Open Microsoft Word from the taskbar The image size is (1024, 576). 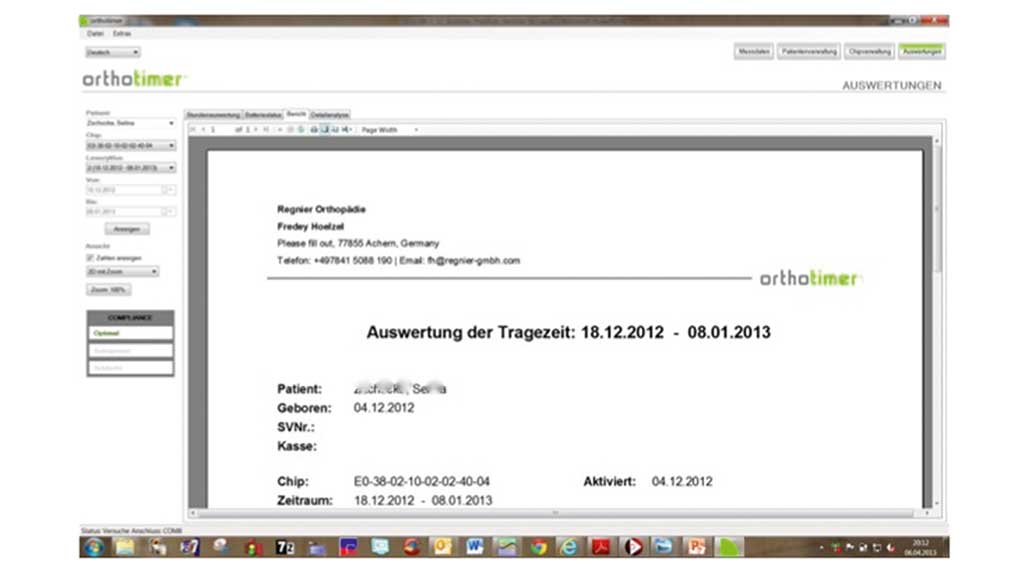tap(474, 547)
